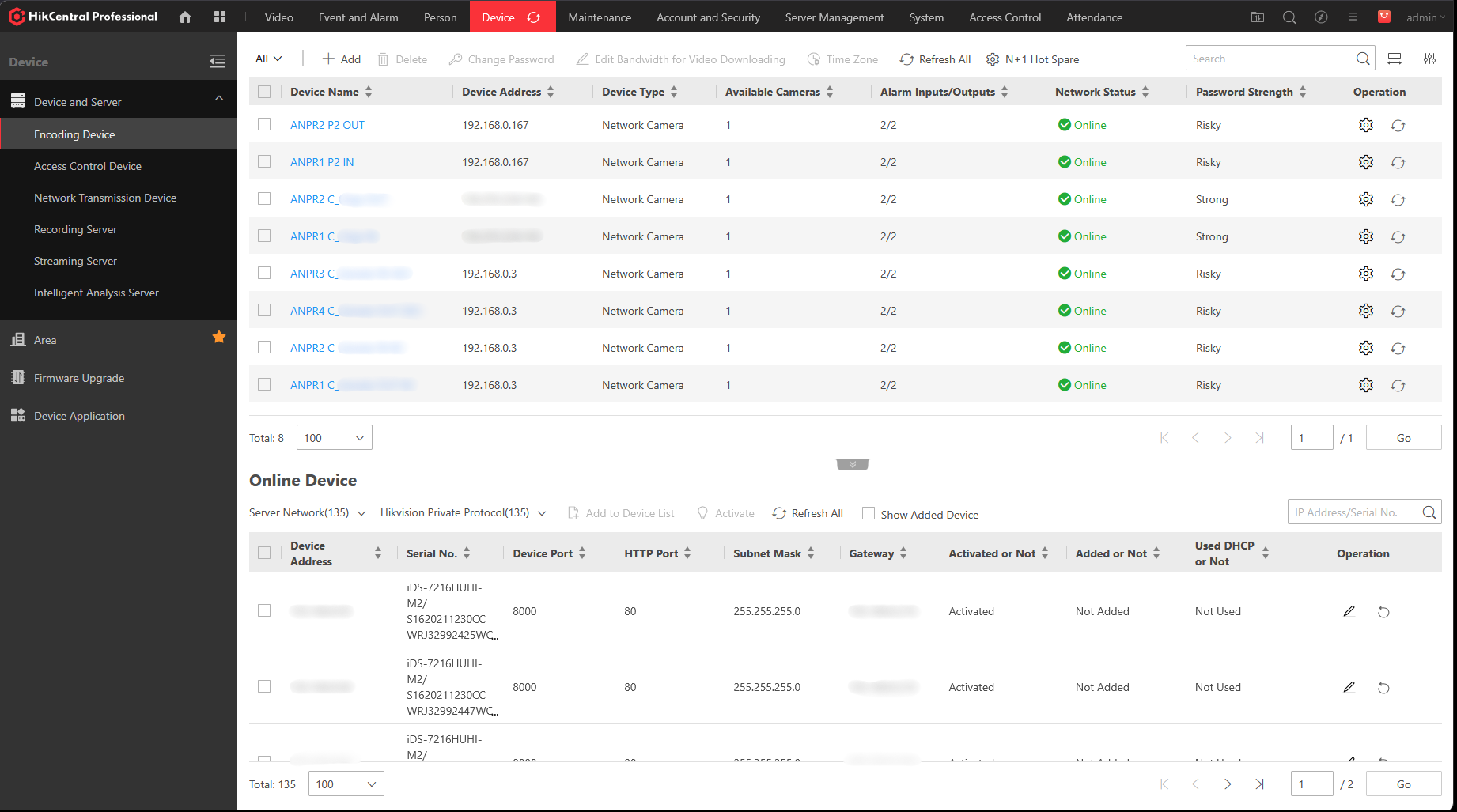Open Server Network(135) dropdown
The height and width of the screenshot is (812, 1457).
(308, 512)
